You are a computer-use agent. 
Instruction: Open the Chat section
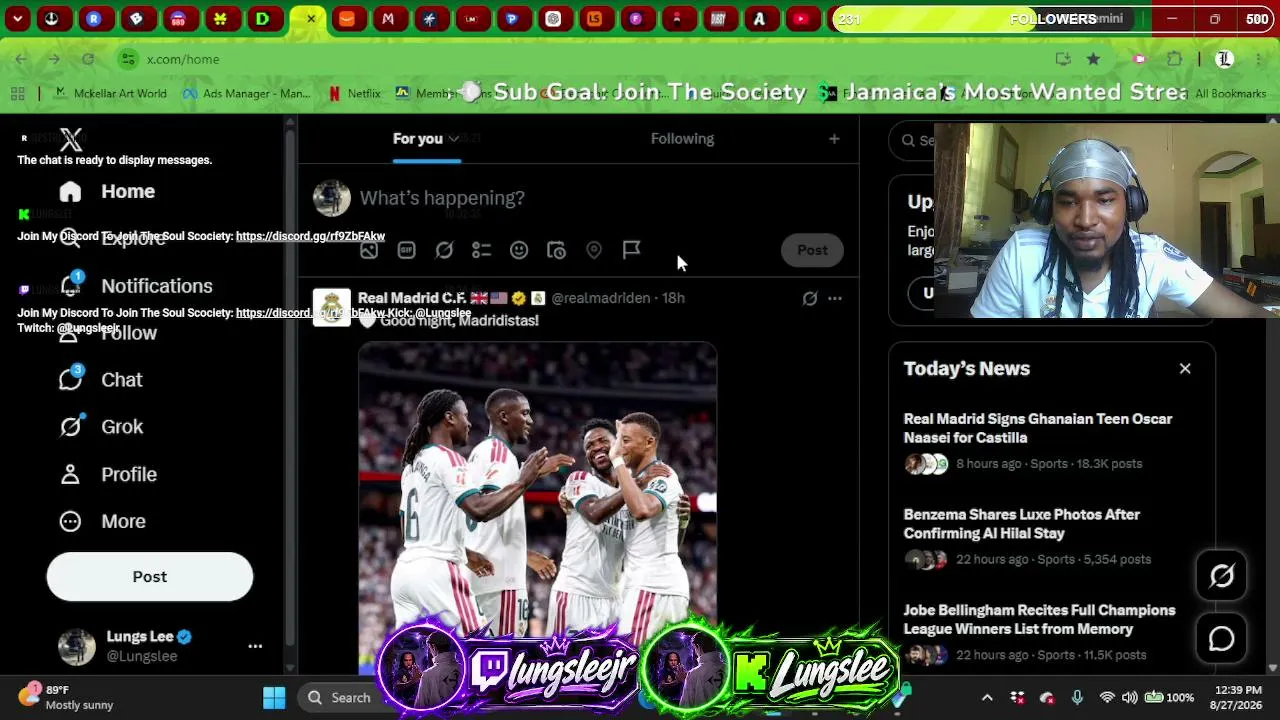pos(101,380)
